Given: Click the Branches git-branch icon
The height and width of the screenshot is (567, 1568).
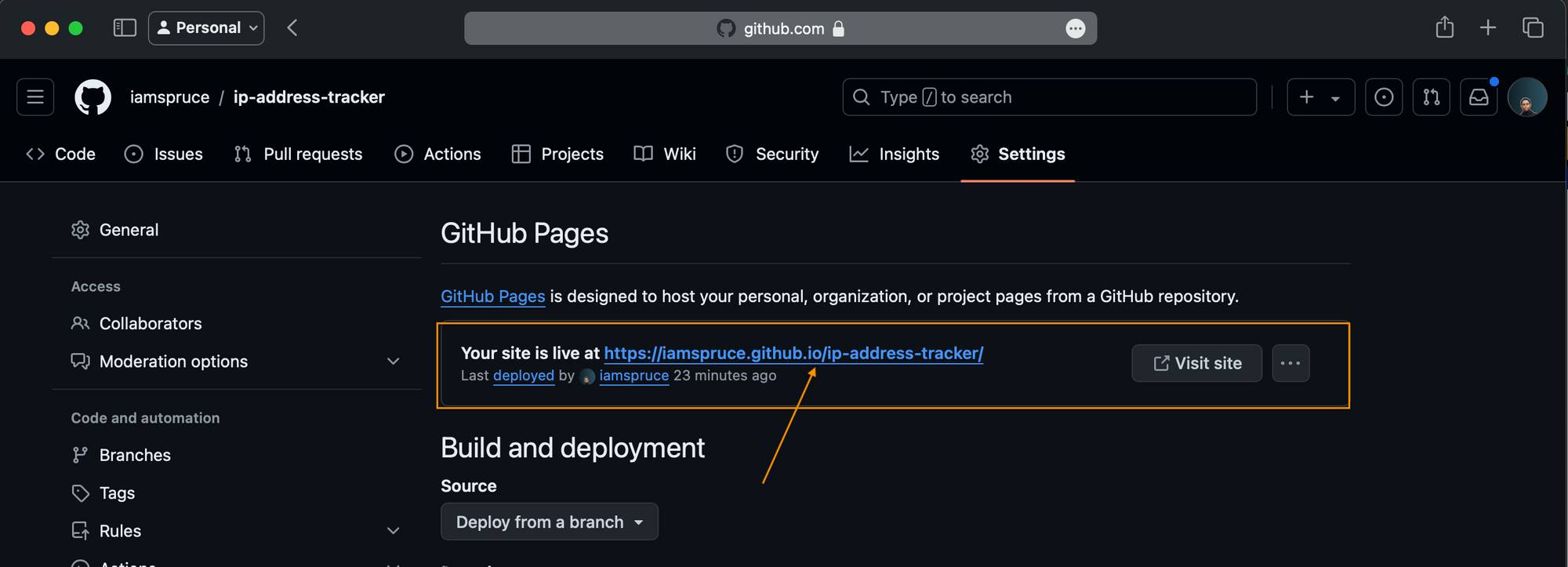Looking at the screenshot, I should click(x=80, y=455).
